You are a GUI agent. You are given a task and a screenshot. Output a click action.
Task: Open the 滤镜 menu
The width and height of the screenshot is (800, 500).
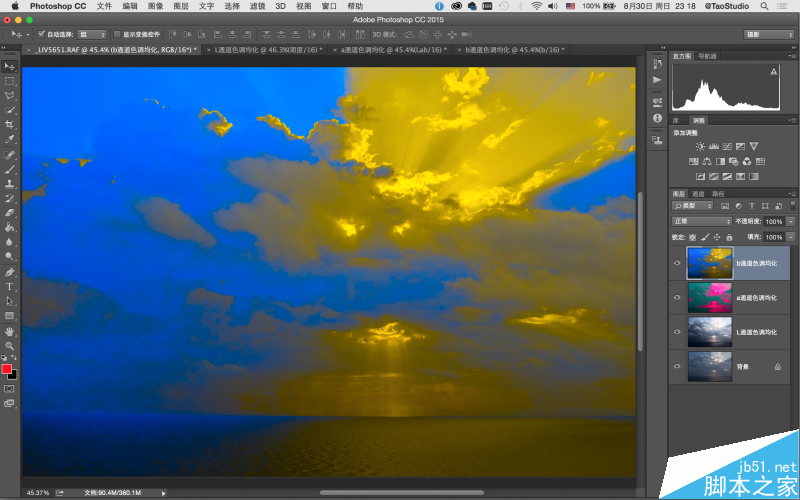[257, 6]
